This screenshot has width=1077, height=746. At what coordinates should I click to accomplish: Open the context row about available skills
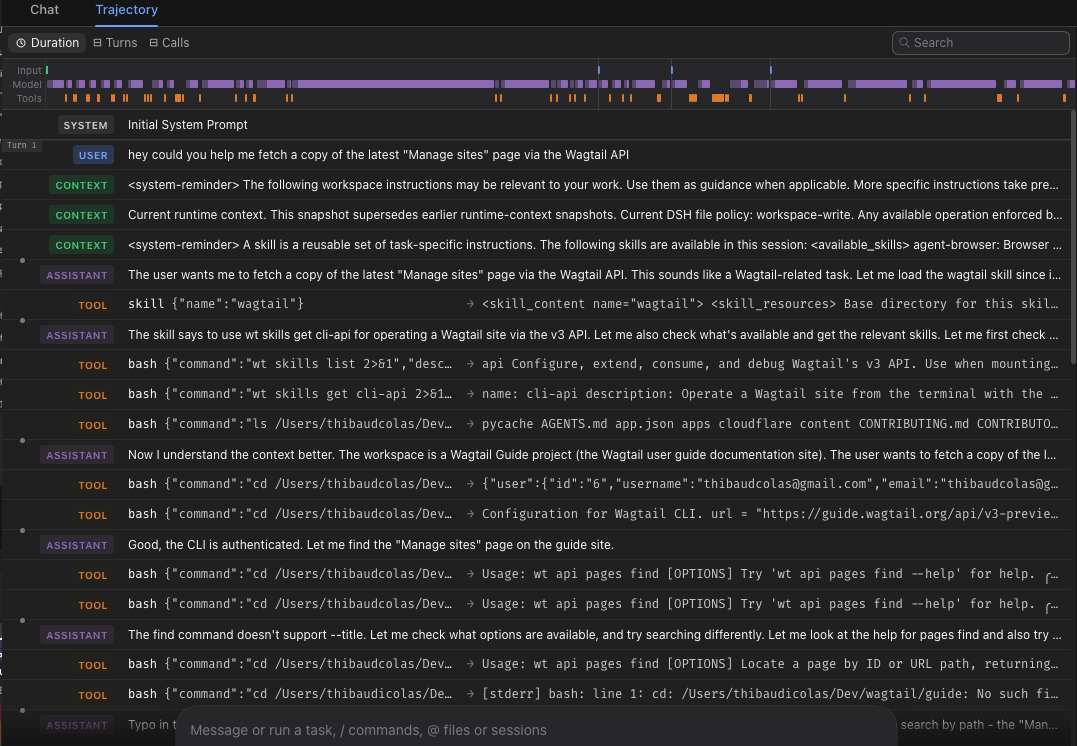point(536,245)
